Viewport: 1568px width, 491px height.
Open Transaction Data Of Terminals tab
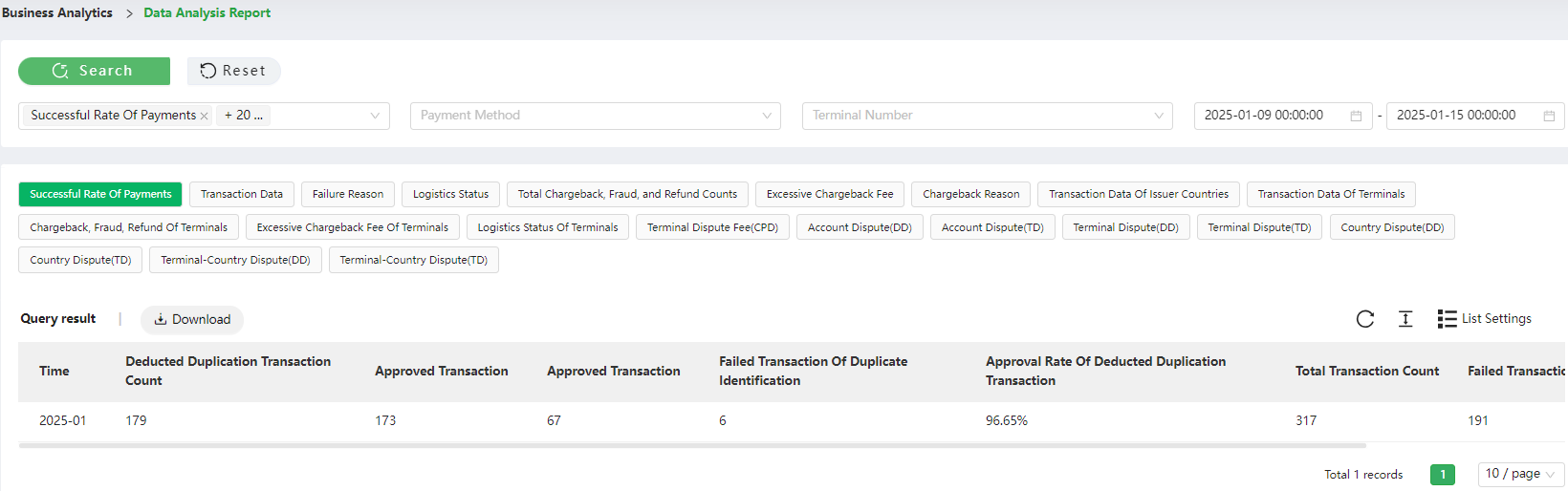pos(1331,194)
